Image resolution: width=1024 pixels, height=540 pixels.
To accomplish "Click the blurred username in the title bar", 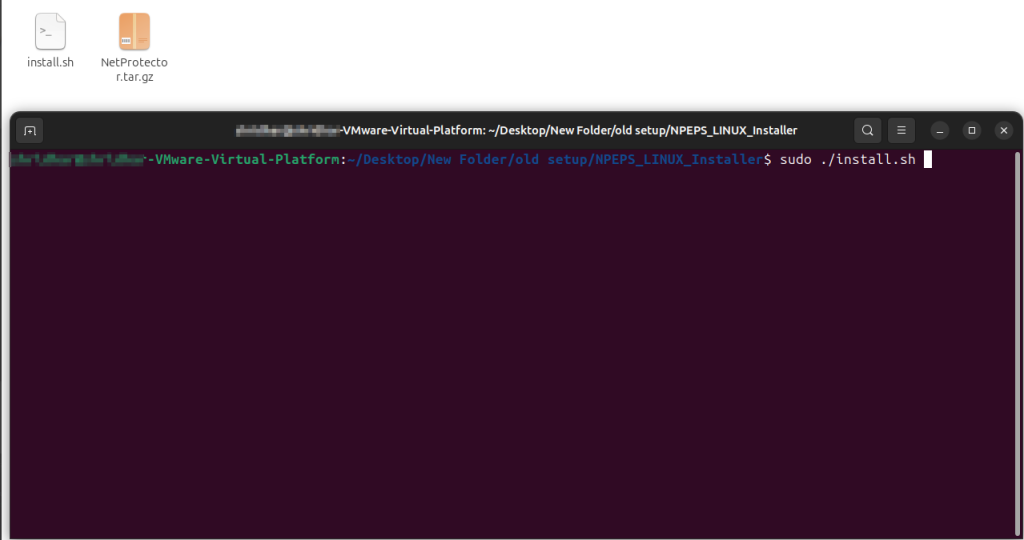I will pyautogui.click(x=287, y=131).
